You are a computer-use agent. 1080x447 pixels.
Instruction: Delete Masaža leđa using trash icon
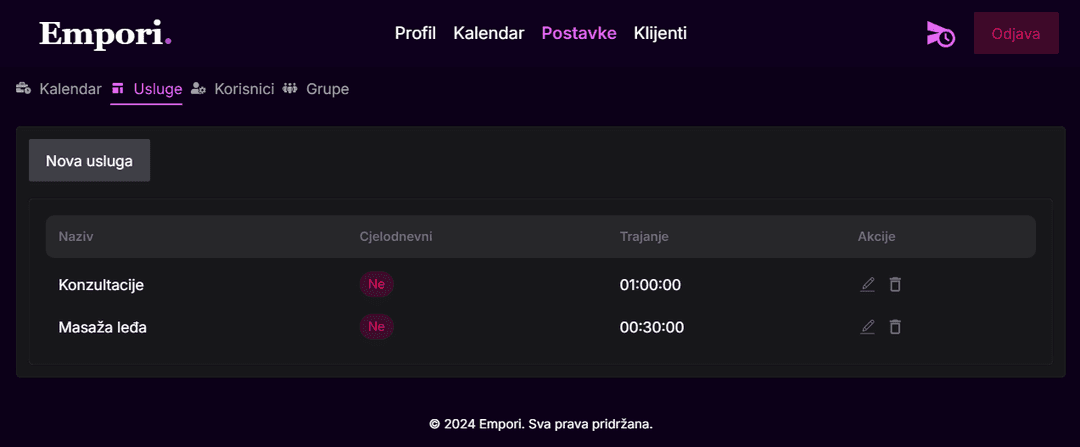[x=895, y=327]
